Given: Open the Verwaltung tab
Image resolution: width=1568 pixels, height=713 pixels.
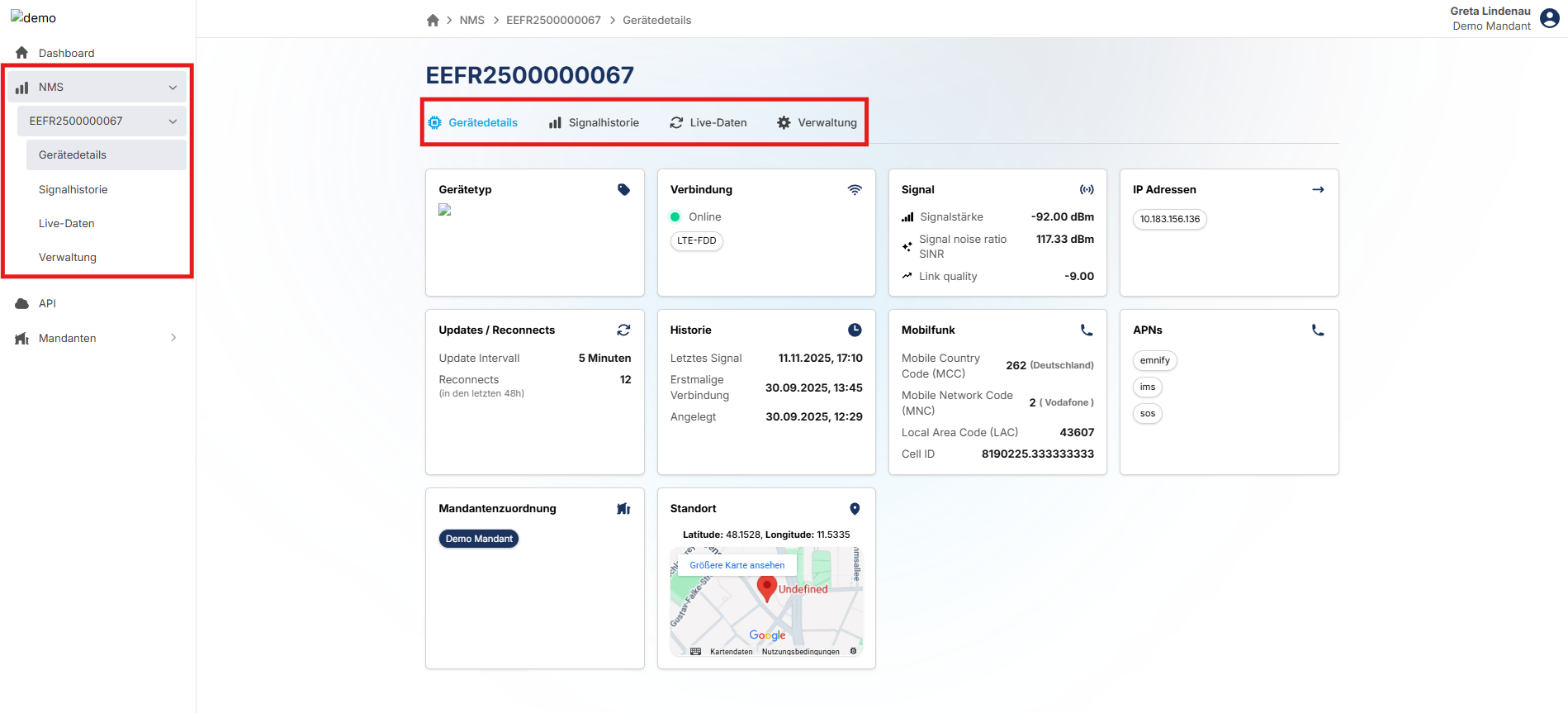Looking at the screenshot, I should 817,123.
